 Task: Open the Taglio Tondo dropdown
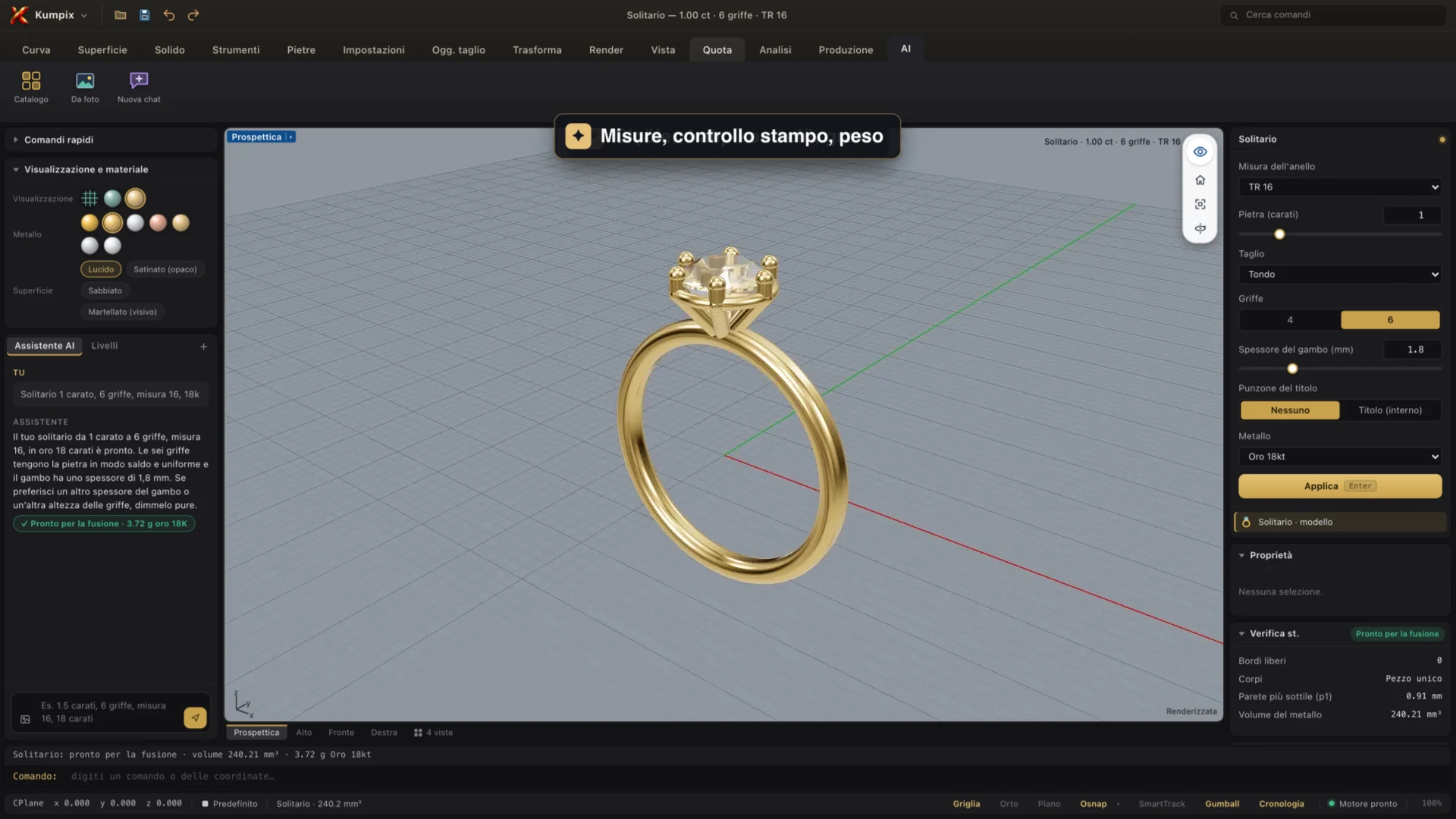click(1340, 275)
